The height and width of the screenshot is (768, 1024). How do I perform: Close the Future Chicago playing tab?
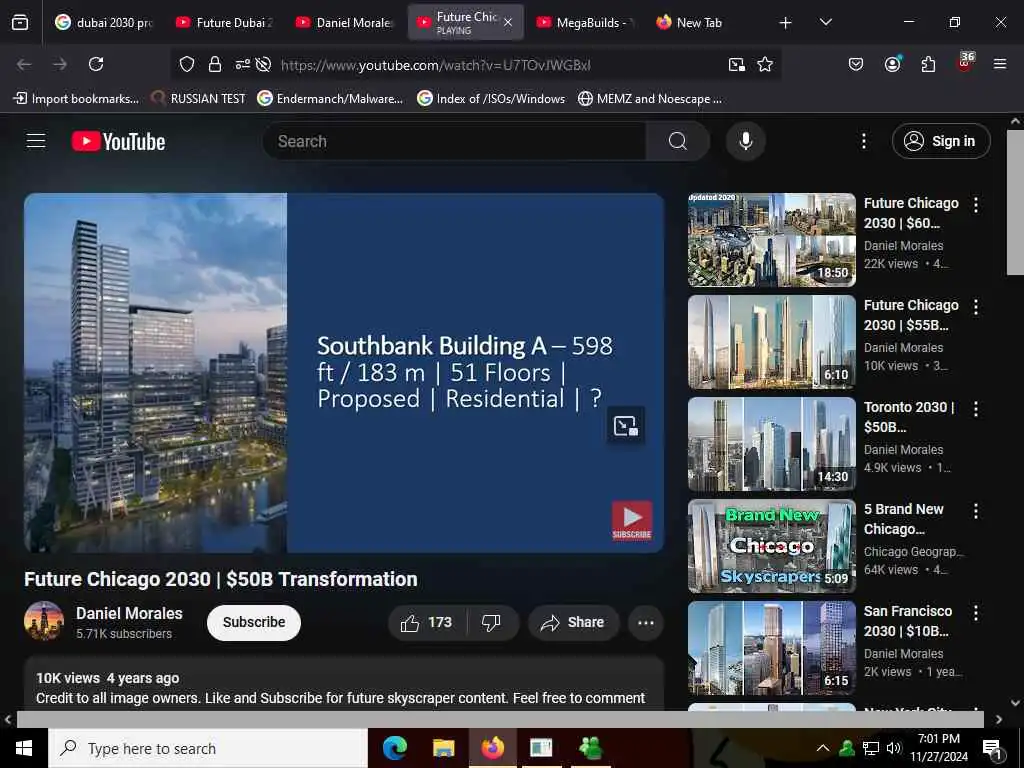[x=508, y=22]
